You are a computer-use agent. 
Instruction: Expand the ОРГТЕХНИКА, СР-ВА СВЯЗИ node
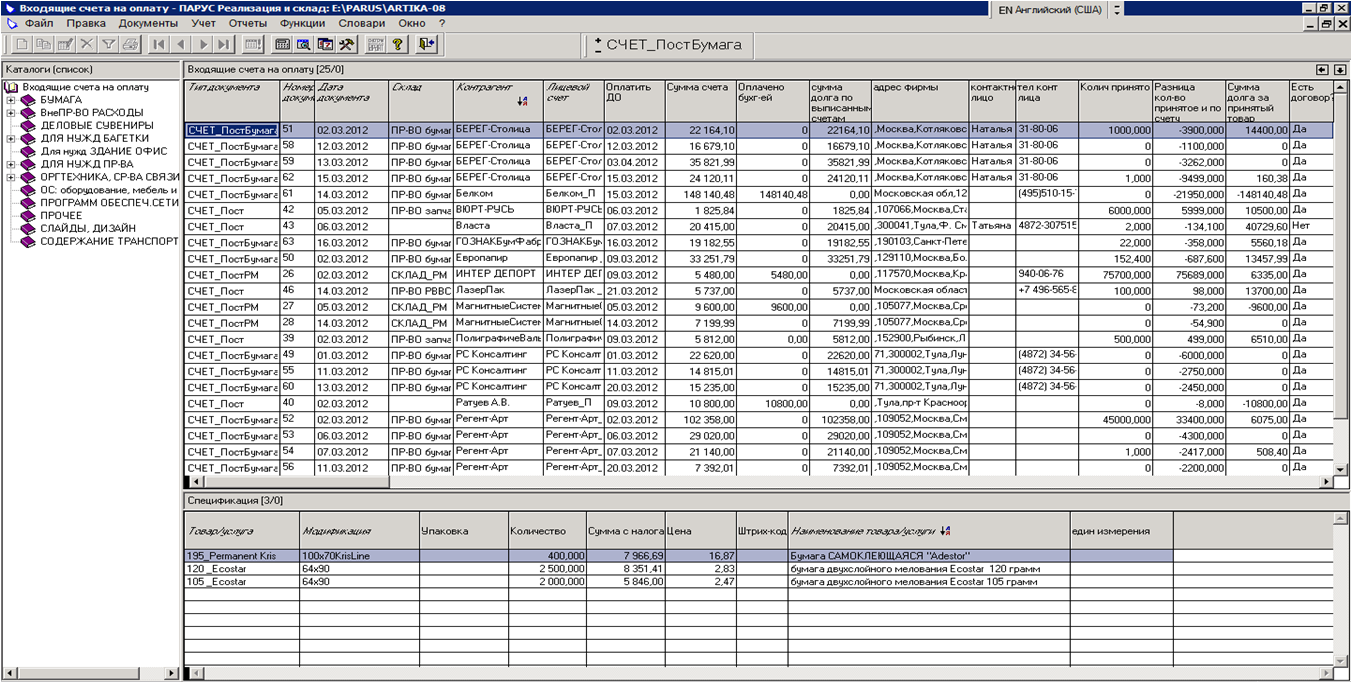[x=11, y=177]
